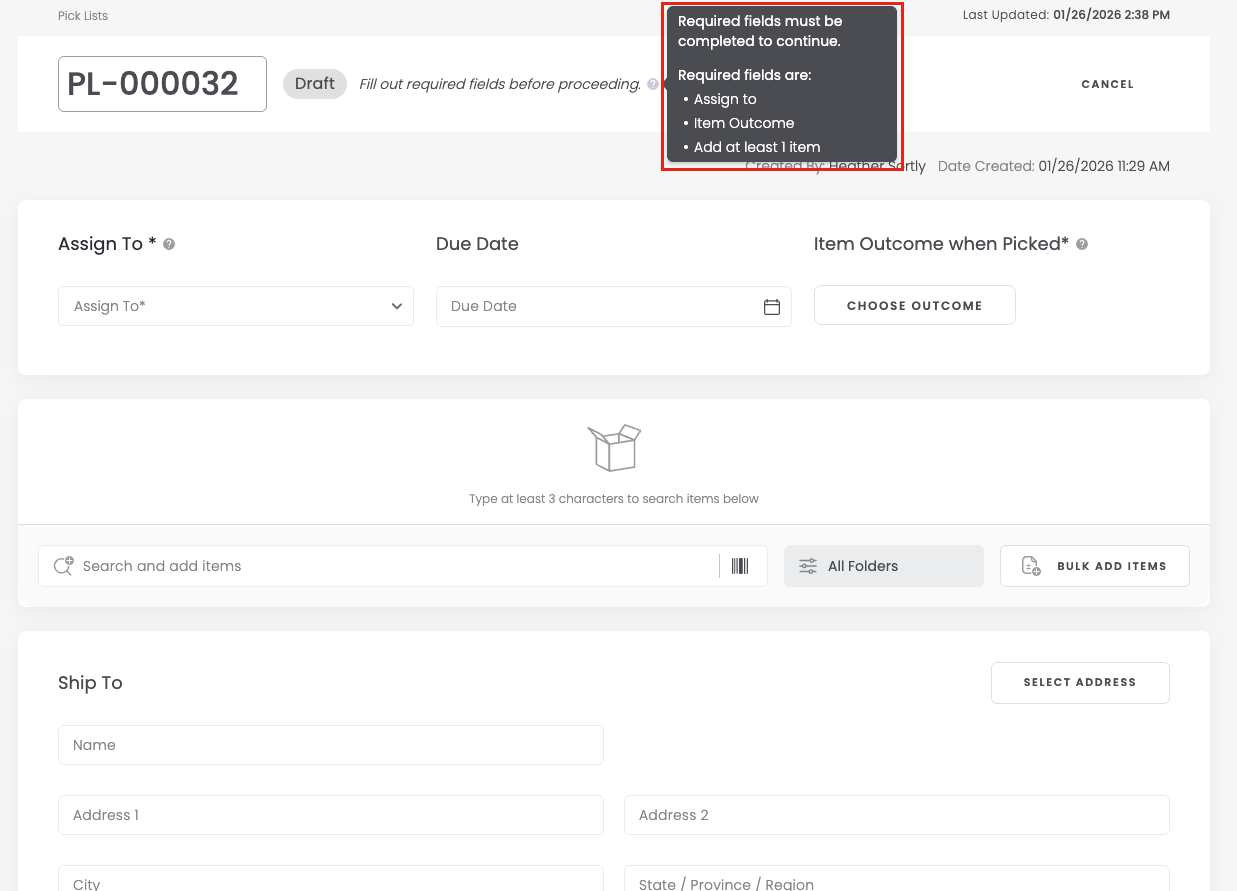Click the Select Address button
This screenshot has width=1237, height=891.
[1079, 683]
